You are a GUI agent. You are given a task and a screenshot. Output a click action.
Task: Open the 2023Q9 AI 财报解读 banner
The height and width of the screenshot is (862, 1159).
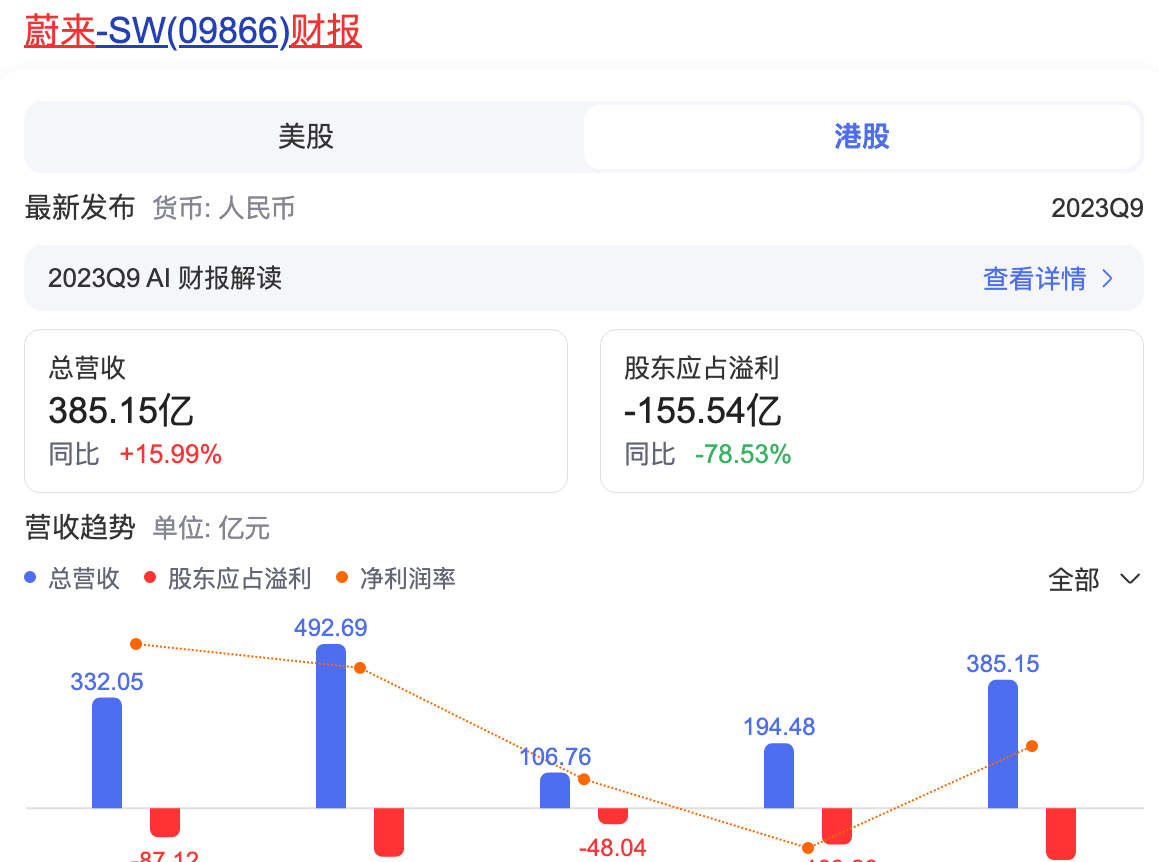(x=584, y=278)
